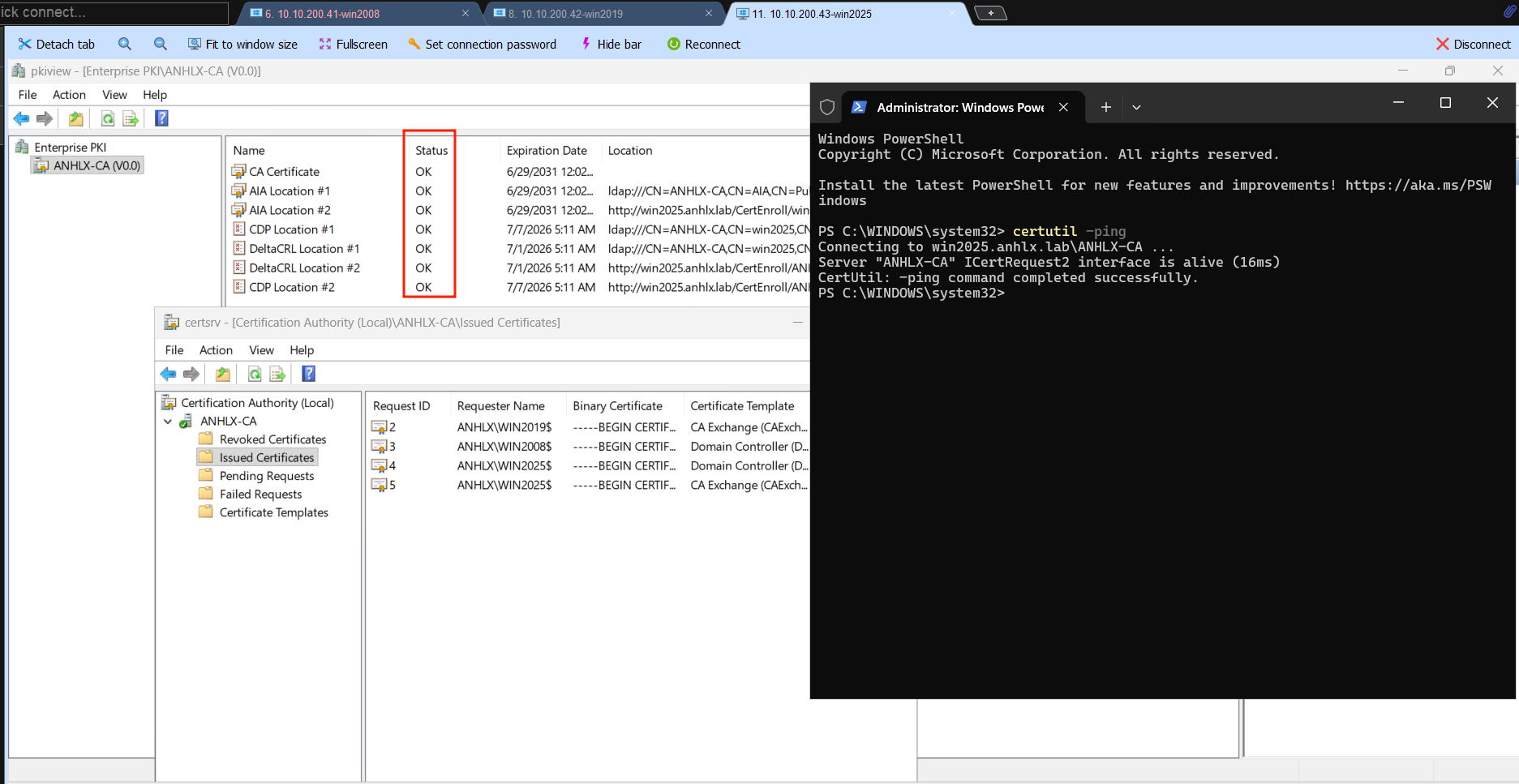1519x784 pixels.
Task: Open pkiview Help menu
Action: (x=154, y=95)
